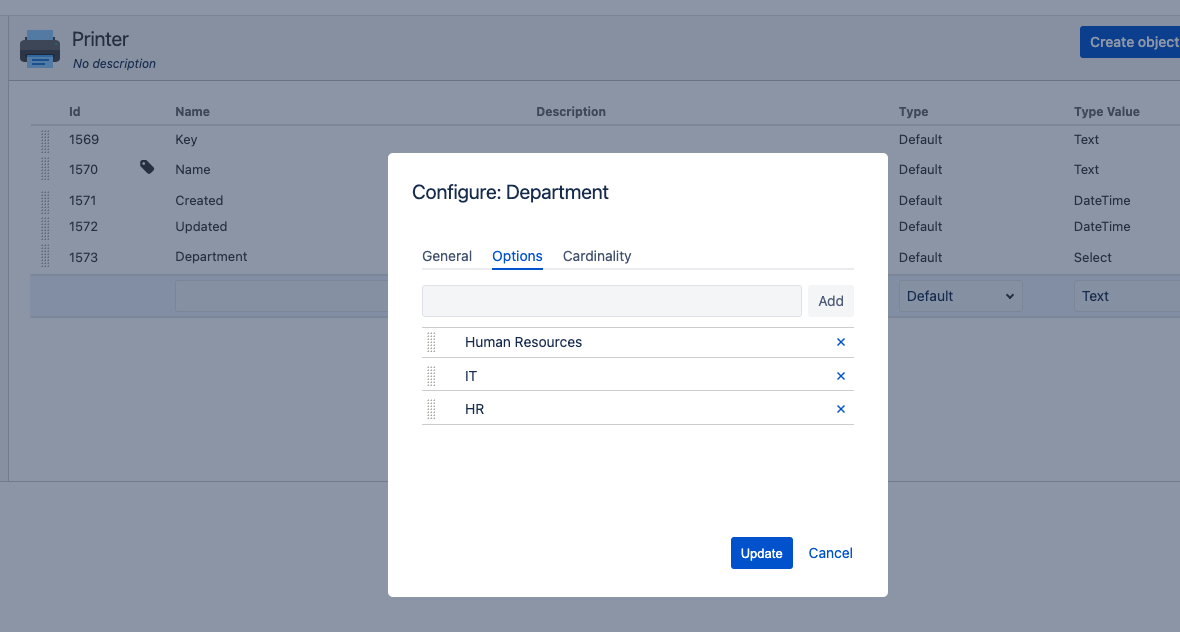Click the Id column header
The image size is (1180, 632).
pos(75,111)
